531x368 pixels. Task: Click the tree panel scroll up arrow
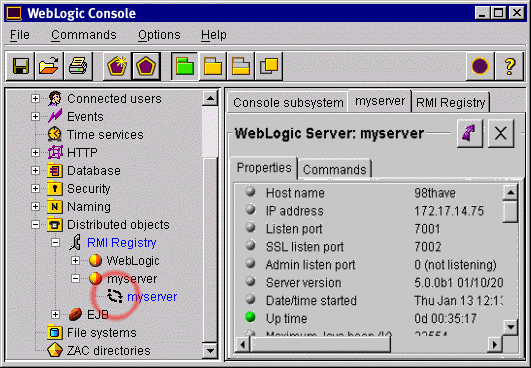click(x=210, y=99)
